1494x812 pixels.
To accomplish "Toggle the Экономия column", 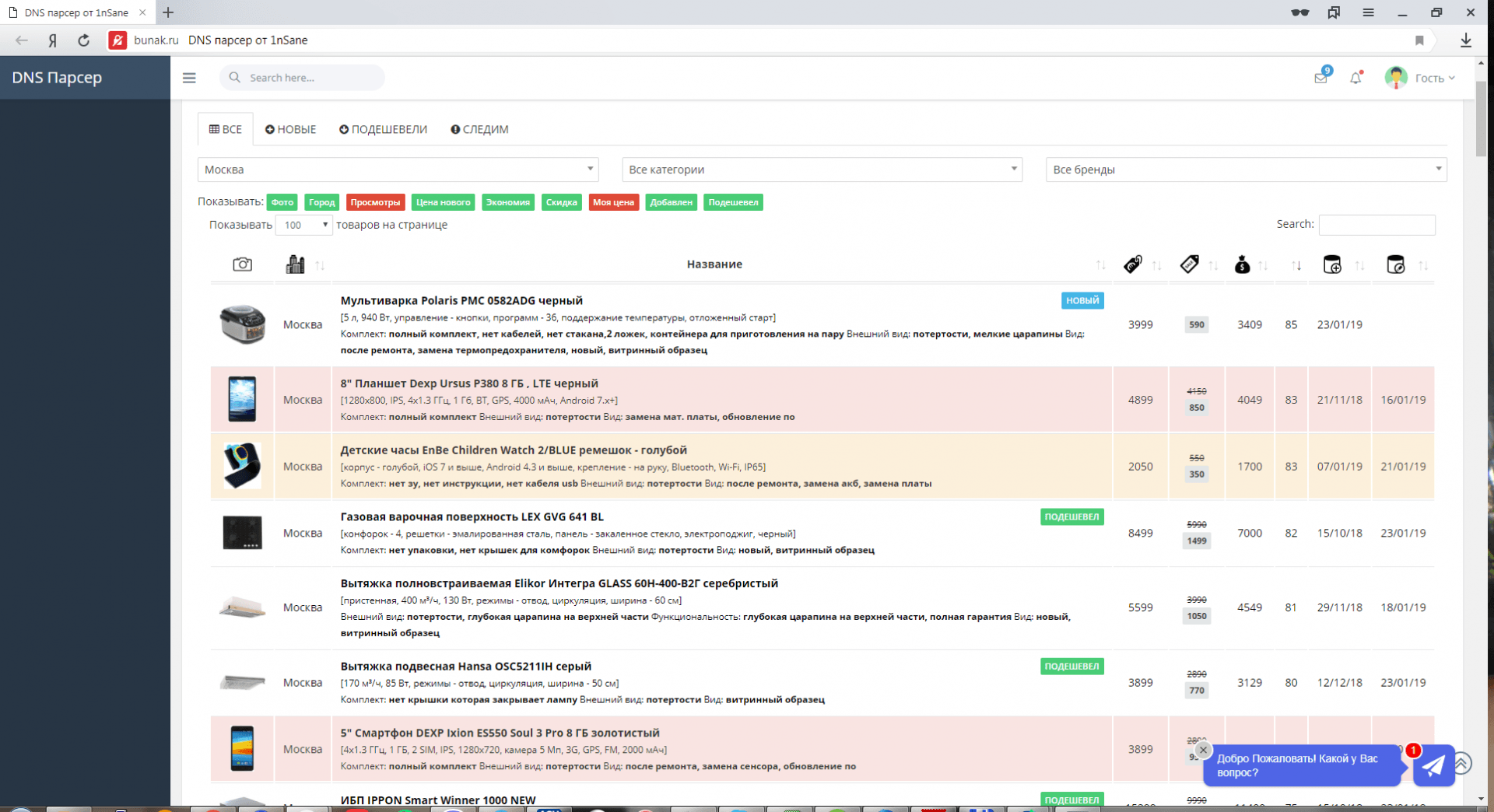I will (x=508, y=202).
